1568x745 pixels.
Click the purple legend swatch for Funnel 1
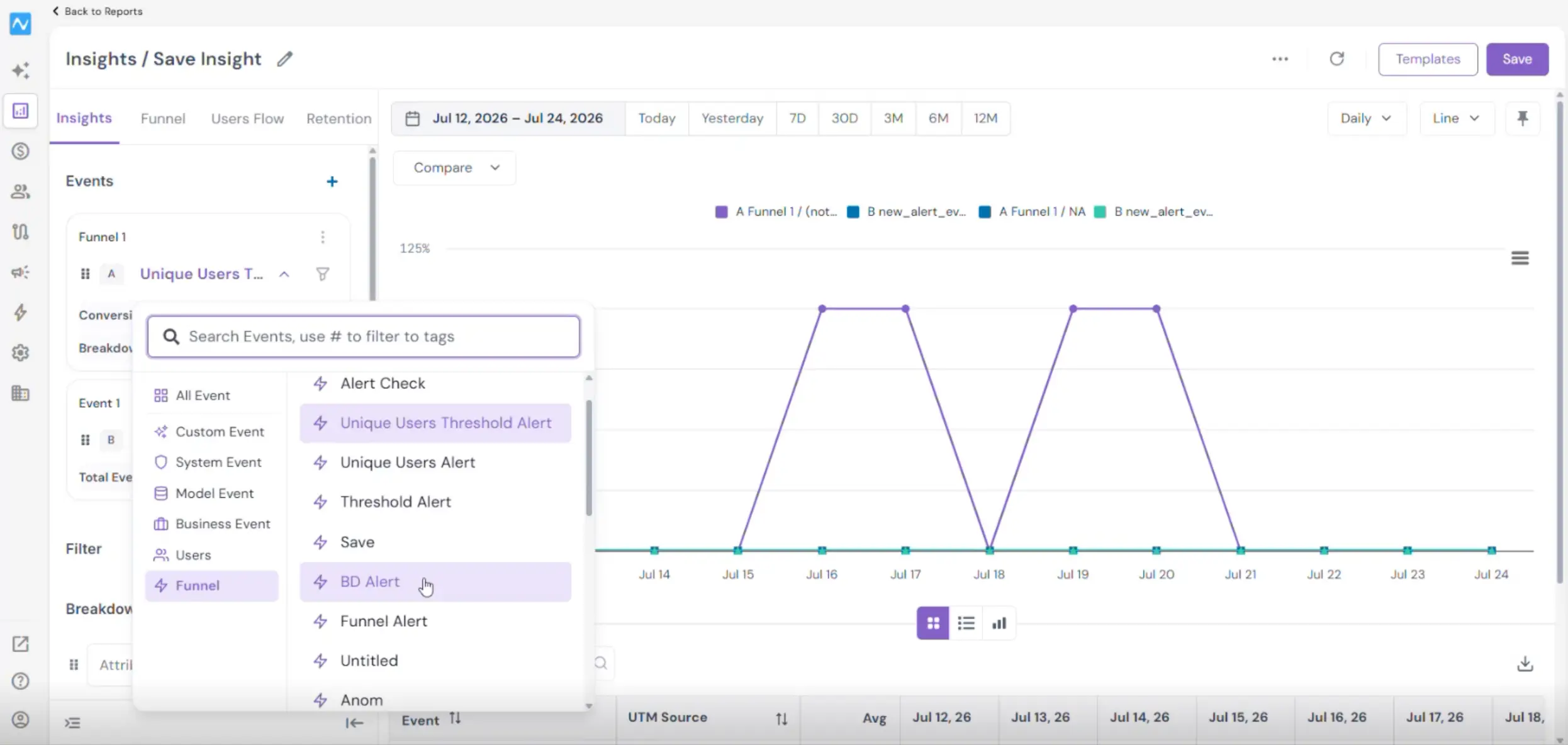click(721, 212)
